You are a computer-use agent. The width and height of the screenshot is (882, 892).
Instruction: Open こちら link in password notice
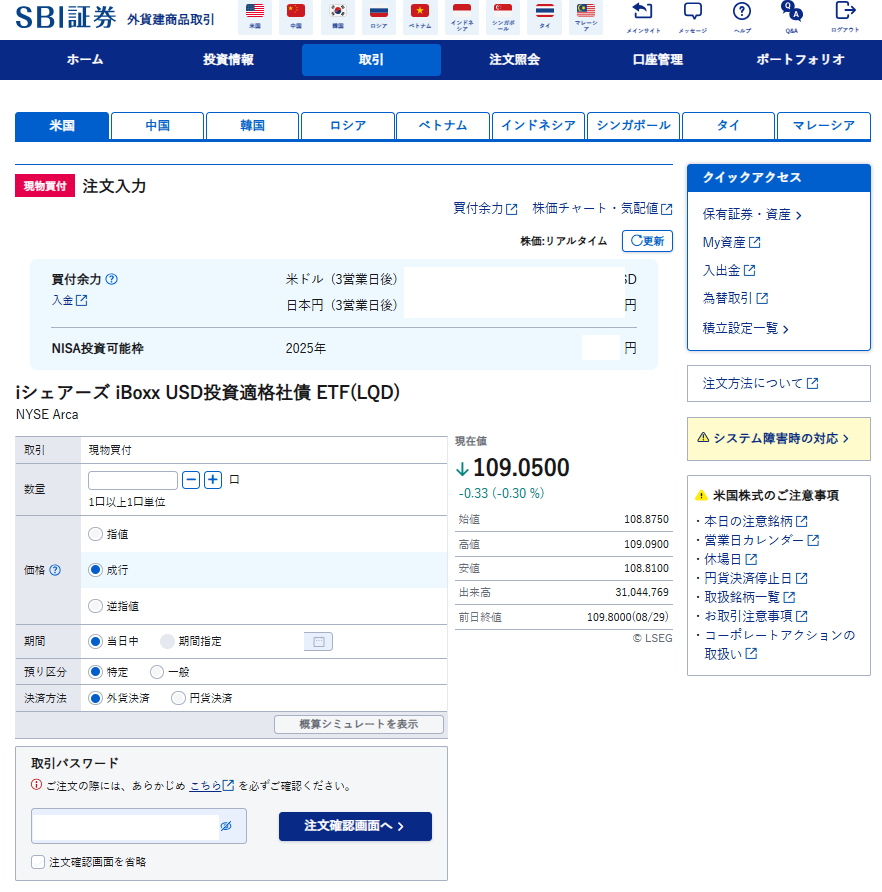point(211,786)
